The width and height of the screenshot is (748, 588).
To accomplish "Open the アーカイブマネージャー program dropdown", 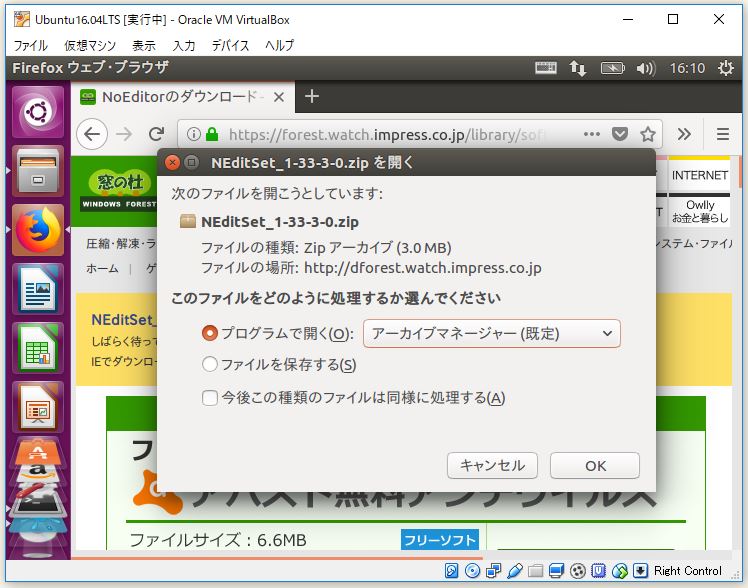I will tap(492, 333).
